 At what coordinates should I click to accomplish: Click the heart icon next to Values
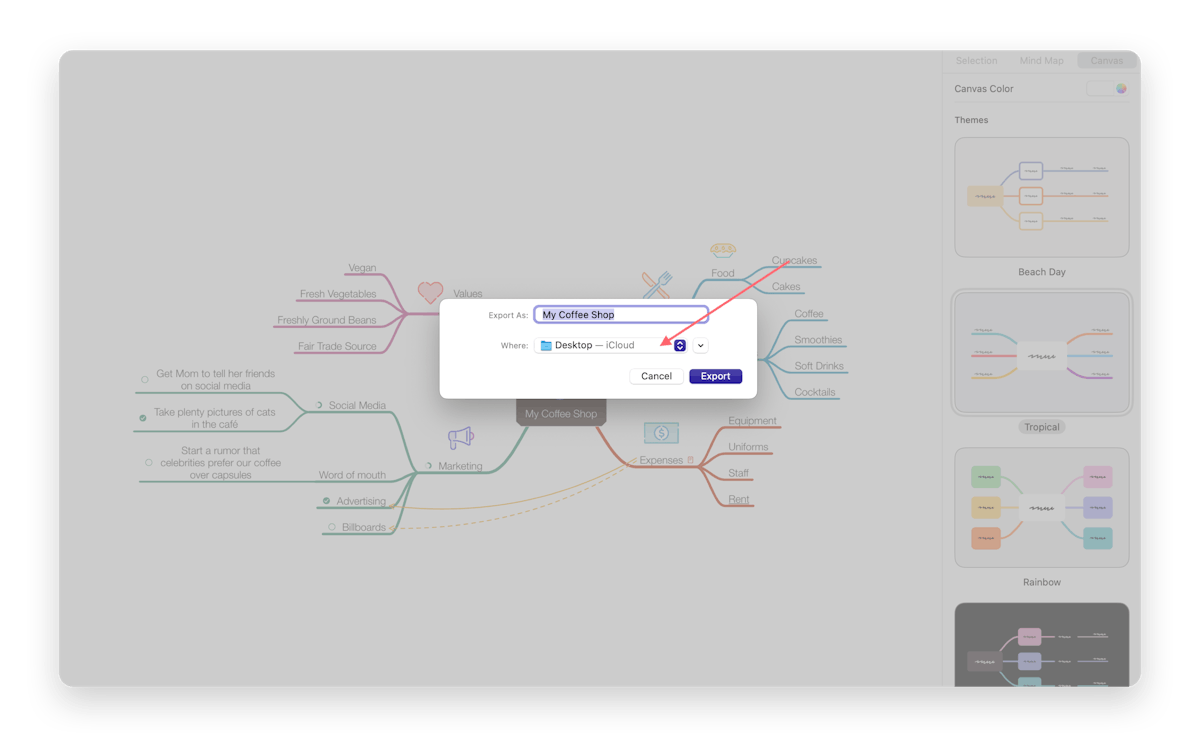[x=430, y=292]
